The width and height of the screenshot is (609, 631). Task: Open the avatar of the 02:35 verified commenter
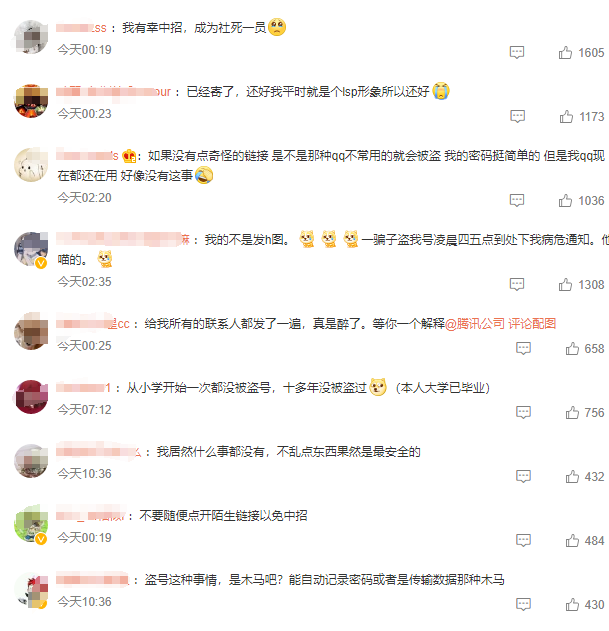(x=31, y=250)
